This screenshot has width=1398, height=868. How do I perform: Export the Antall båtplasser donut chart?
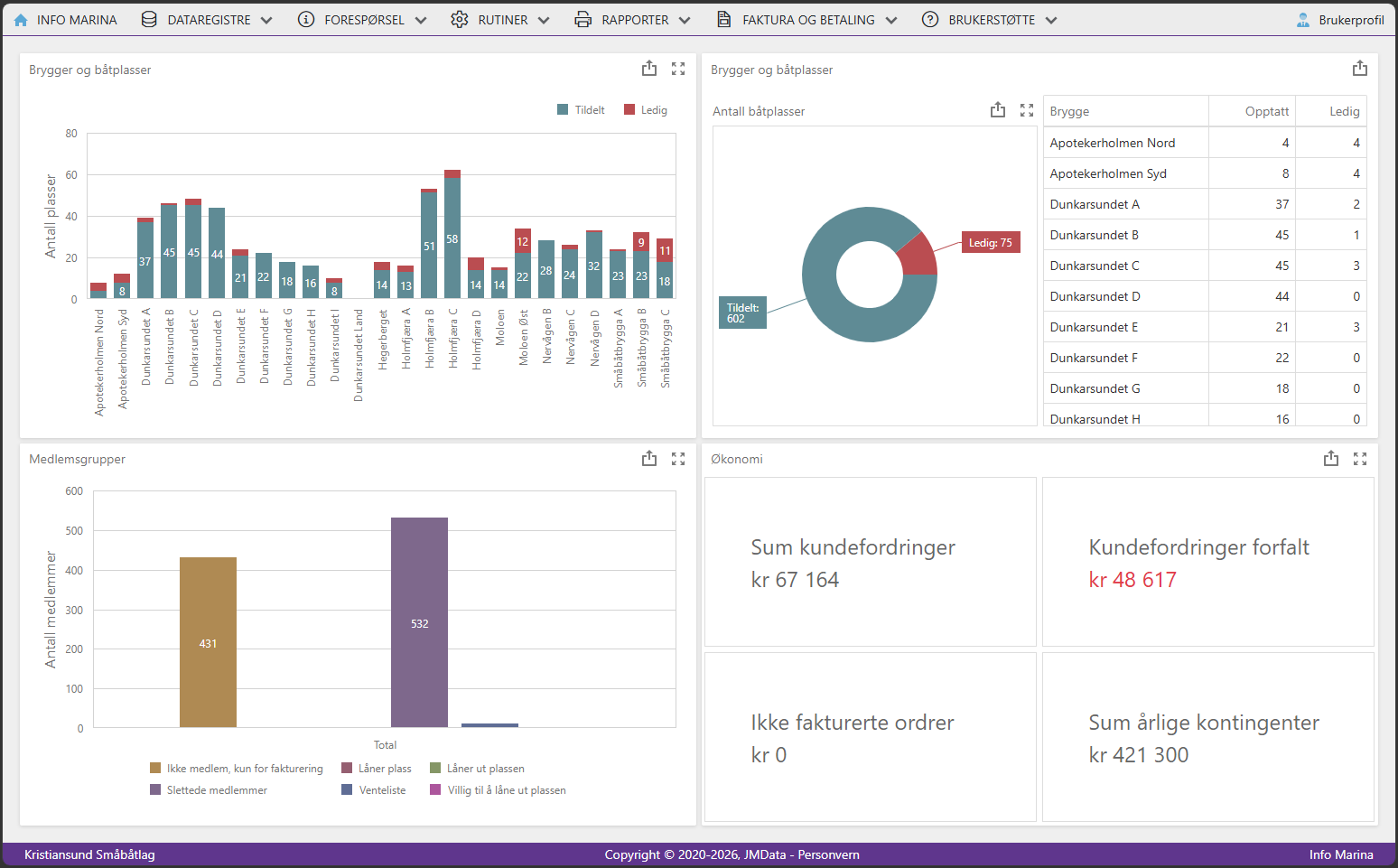tap(998, 110)
